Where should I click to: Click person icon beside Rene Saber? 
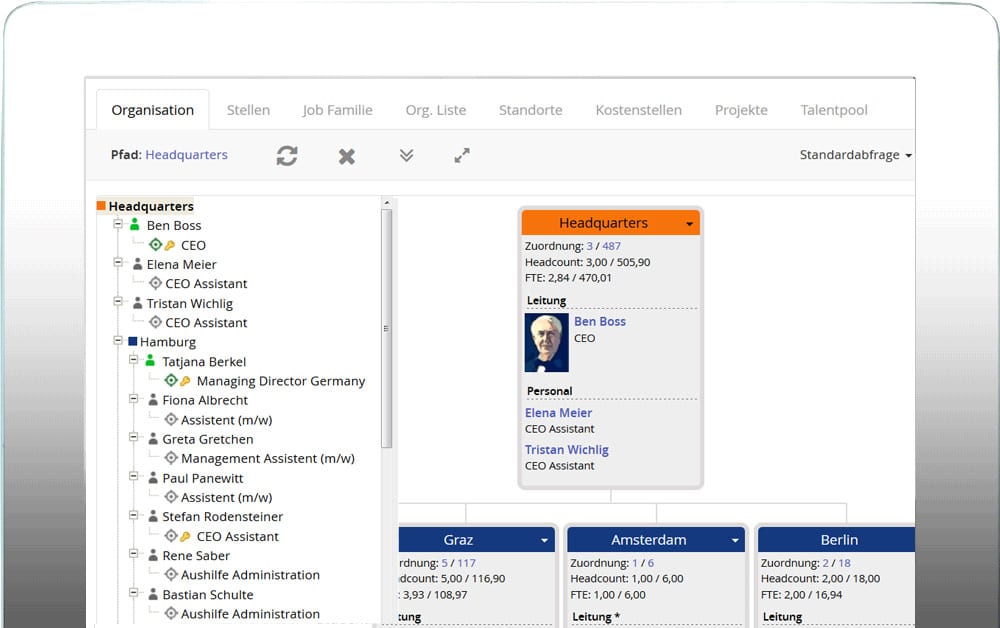click(153, 555)
